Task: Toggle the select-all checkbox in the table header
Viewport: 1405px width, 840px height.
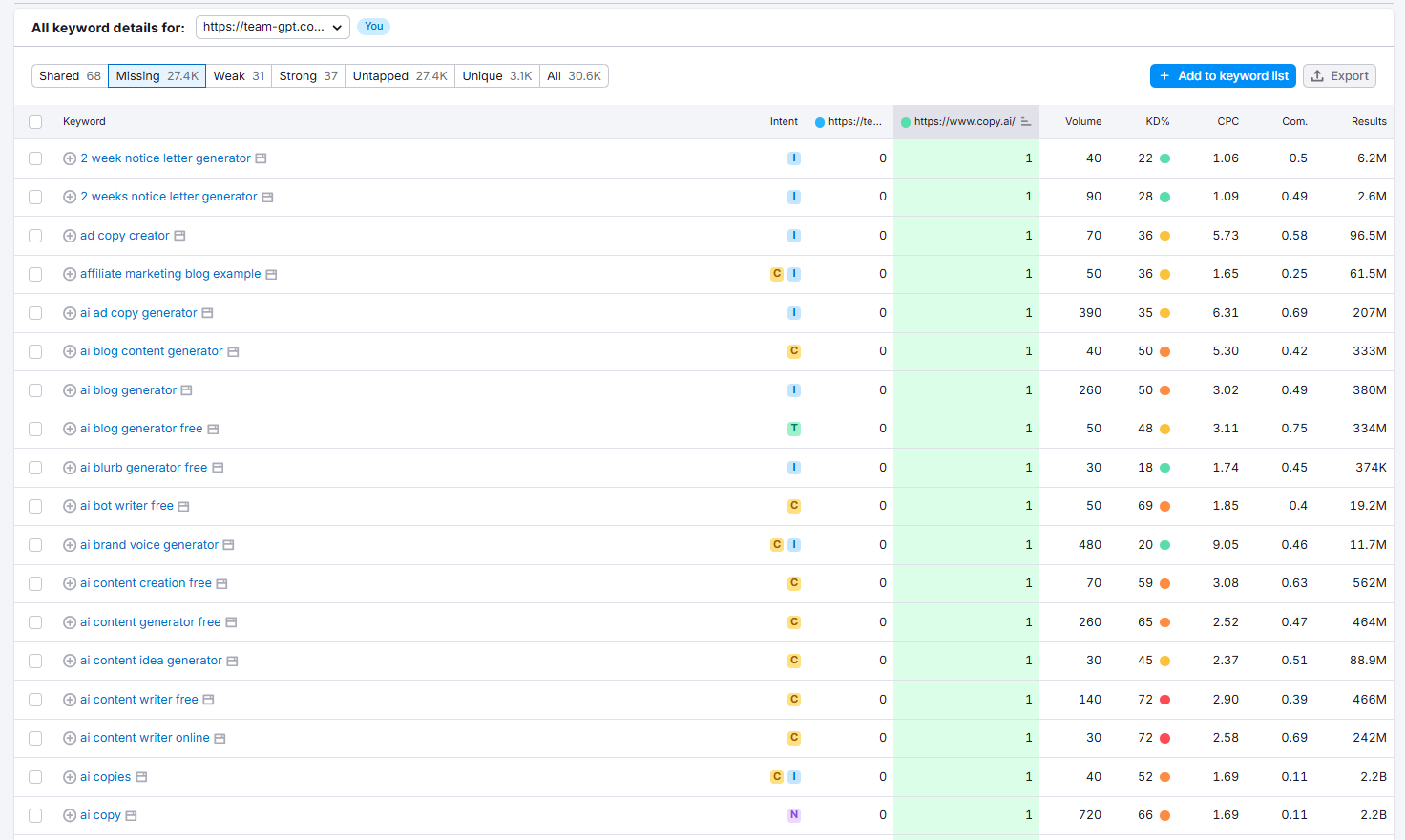Action: click(35, 121)
